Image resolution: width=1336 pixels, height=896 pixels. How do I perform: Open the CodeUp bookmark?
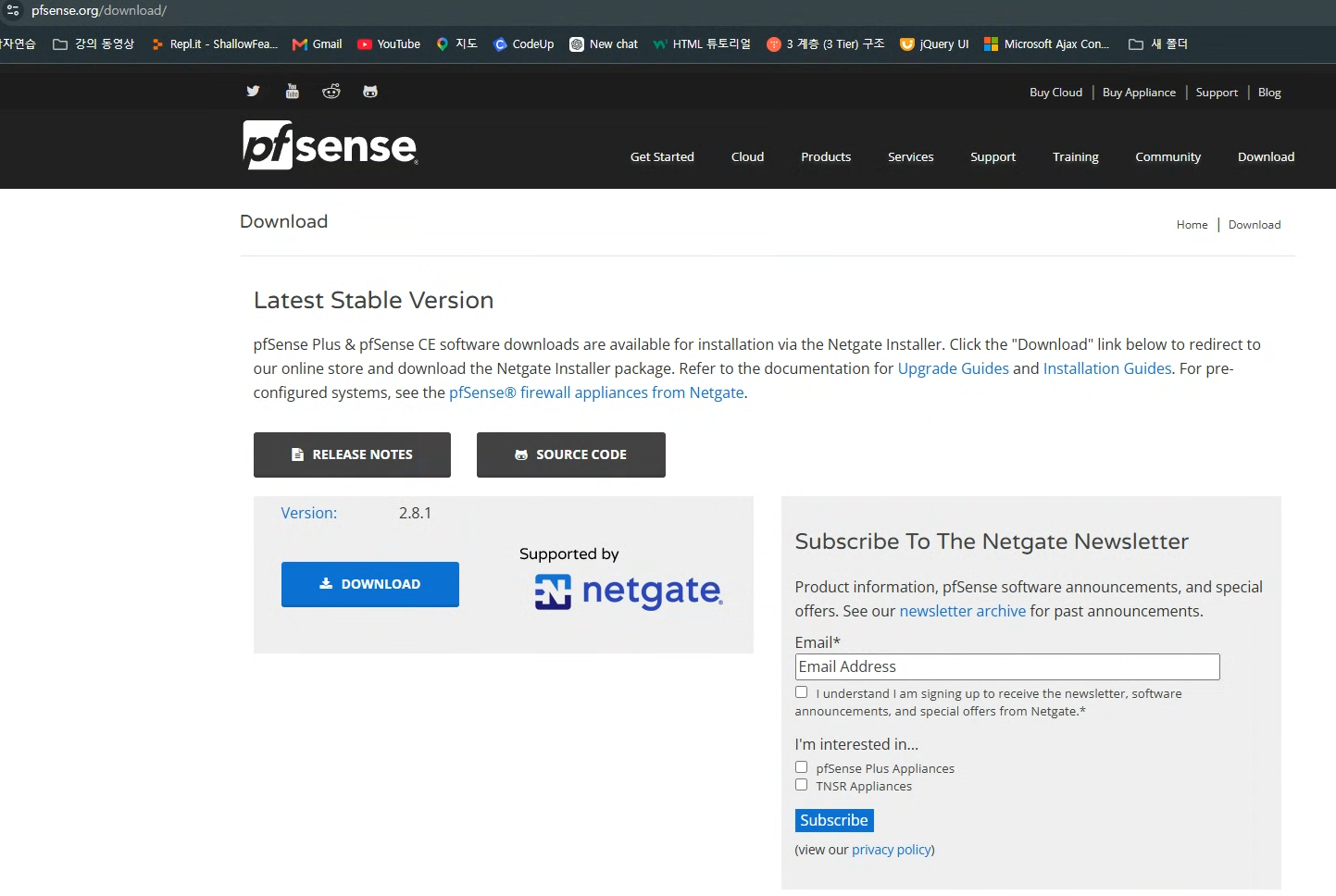click(524, 44)
